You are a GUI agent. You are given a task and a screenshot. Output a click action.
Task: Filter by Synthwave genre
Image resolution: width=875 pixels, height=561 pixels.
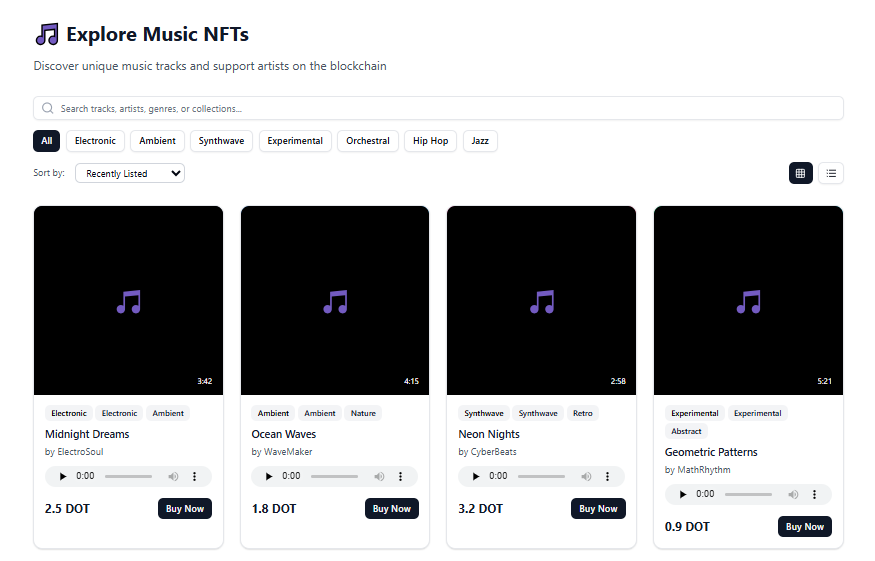click(221, 141)
